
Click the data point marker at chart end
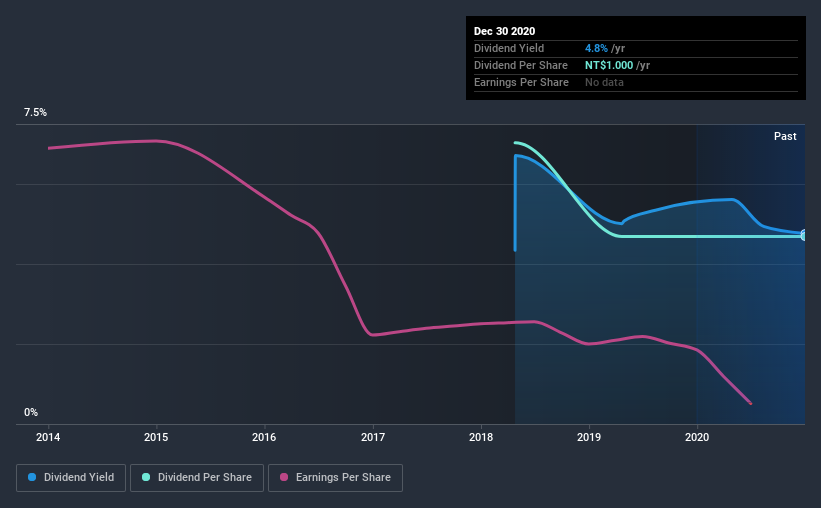pyautogui.click(x=804, y=235)
